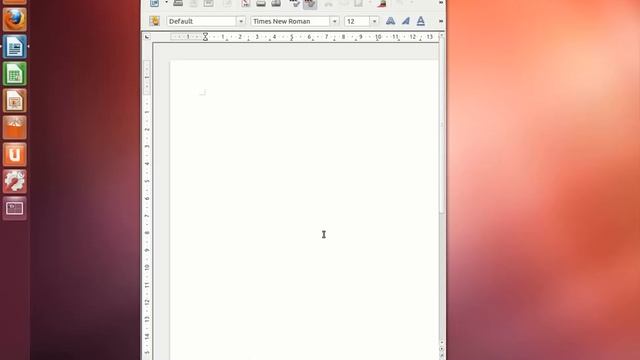Click the font size field showing 12
The width and height of the screenshot is (640, 360).
(x=357, y=21)
